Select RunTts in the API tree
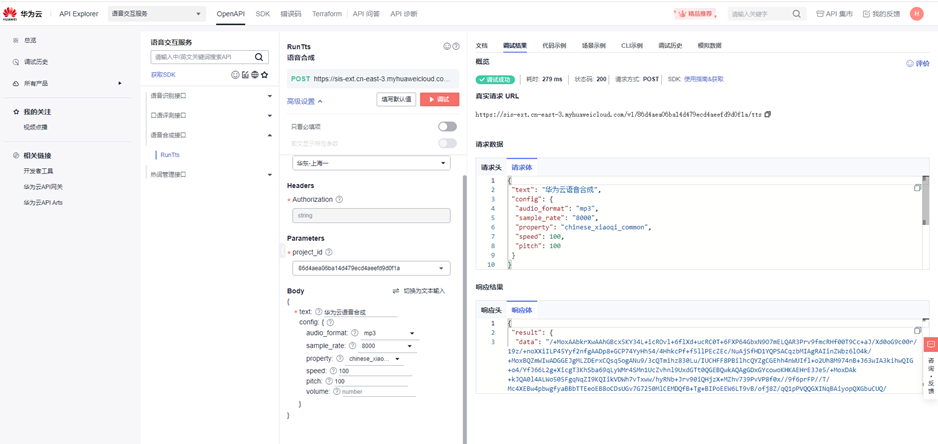938x444 pixels. tap(170, 155)
